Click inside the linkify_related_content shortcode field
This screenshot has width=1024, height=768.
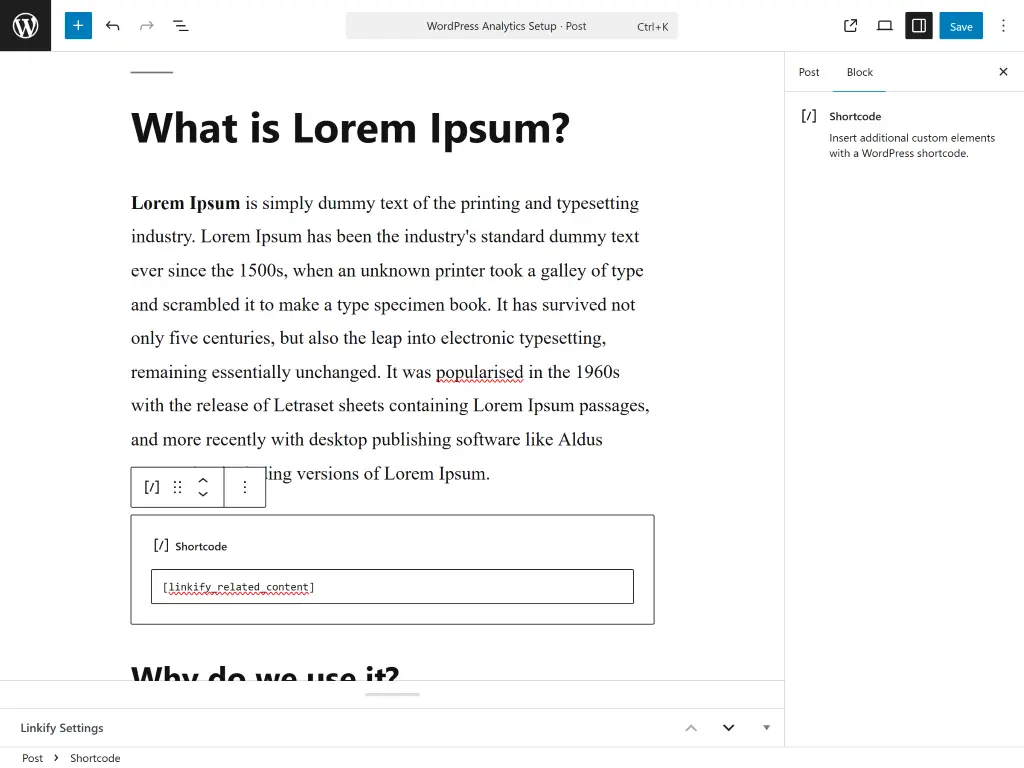click(x=392, y=586)
